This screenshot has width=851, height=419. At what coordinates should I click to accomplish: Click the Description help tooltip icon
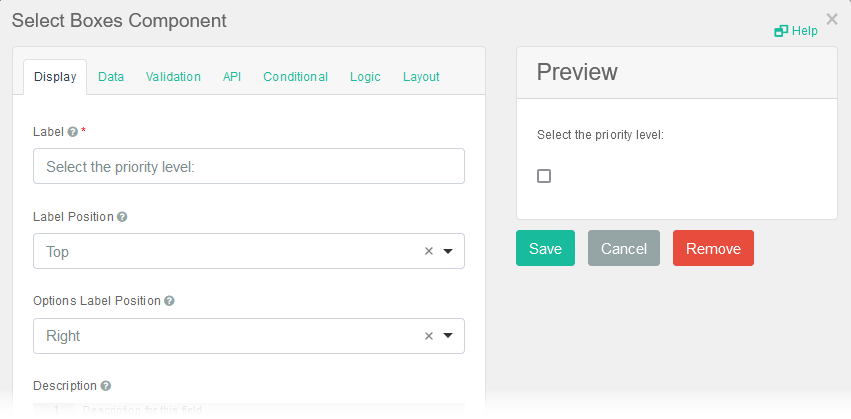[106, 386]
